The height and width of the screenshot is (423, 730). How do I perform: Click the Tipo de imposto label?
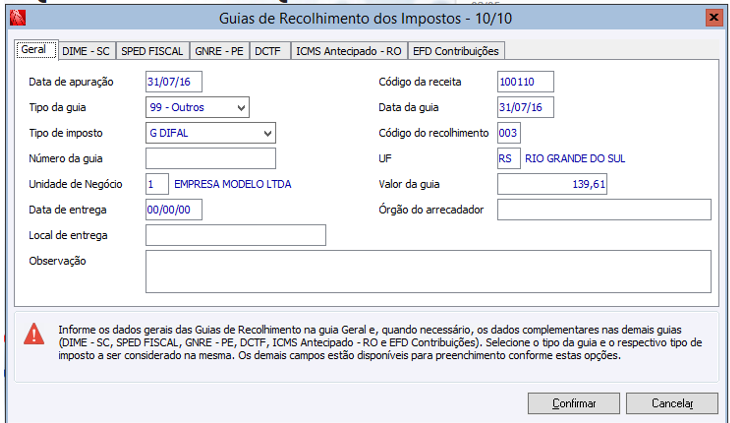click(x=66, y=133)
